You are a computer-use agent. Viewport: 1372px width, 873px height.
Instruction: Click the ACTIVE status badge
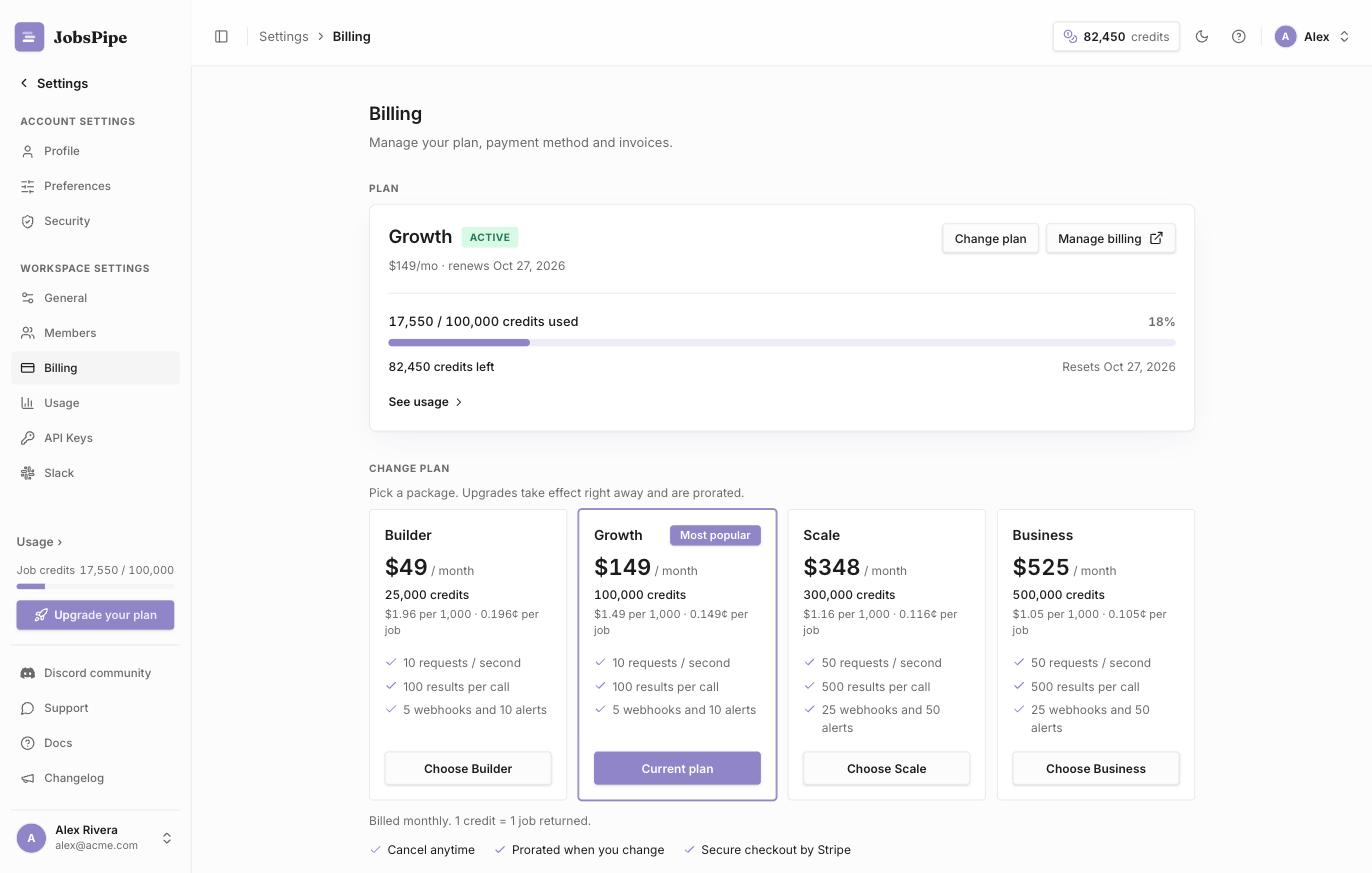point(490,237)
